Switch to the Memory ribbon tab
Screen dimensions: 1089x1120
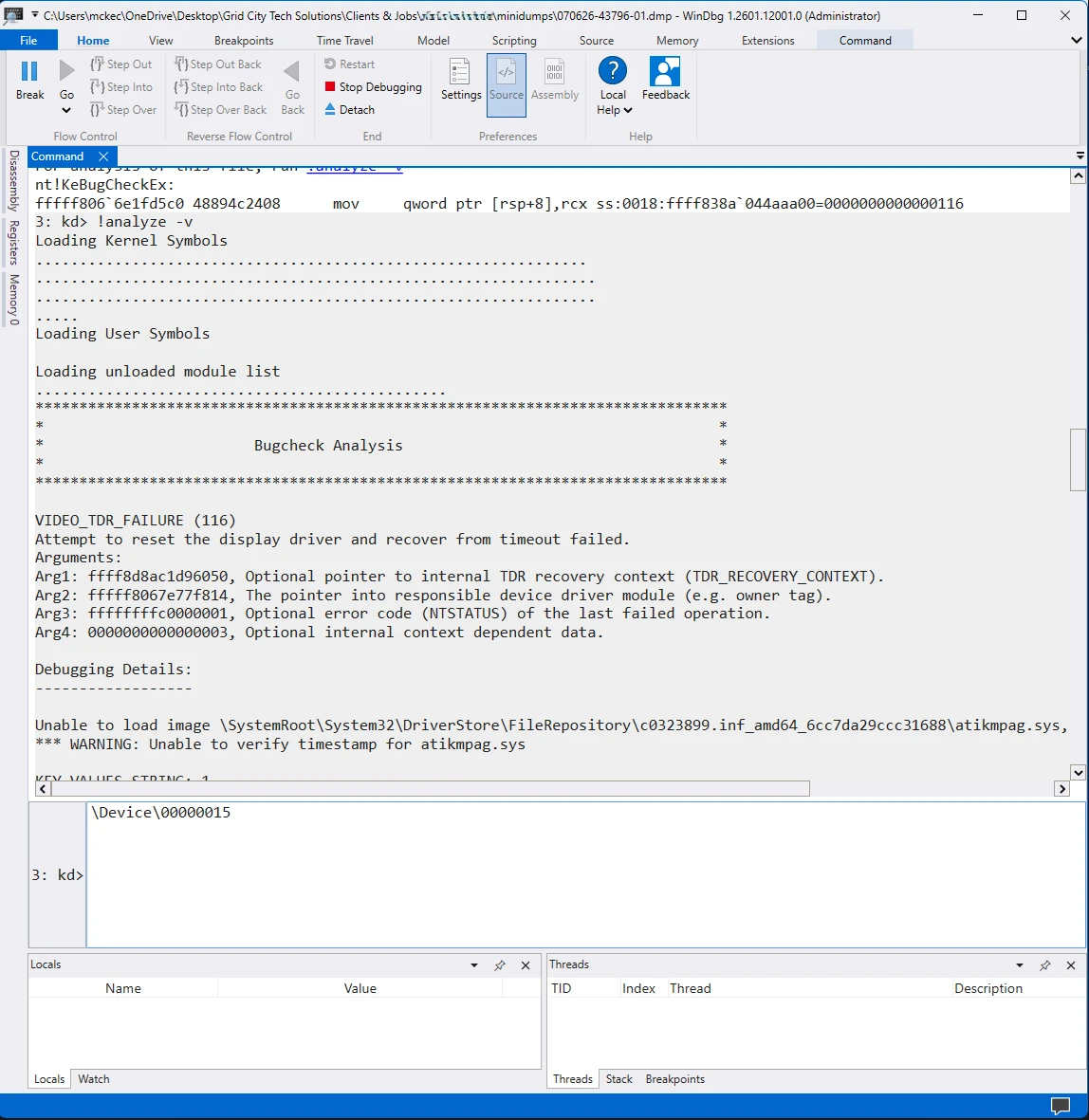click(676, 41)
